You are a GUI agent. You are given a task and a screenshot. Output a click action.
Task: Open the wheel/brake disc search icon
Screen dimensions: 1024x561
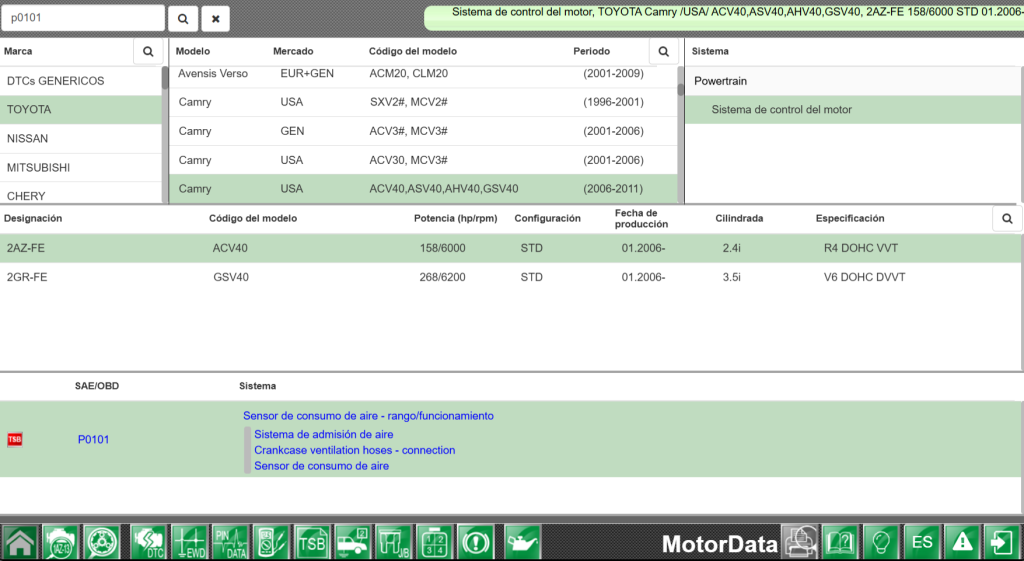pos(101,542)
